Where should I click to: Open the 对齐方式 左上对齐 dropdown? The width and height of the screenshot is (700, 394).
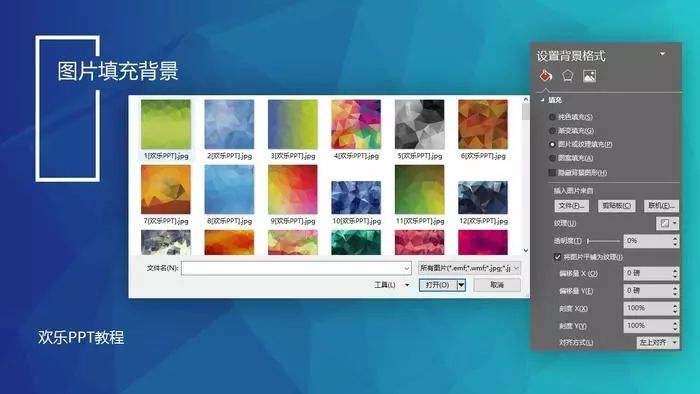tap(658, 342)
